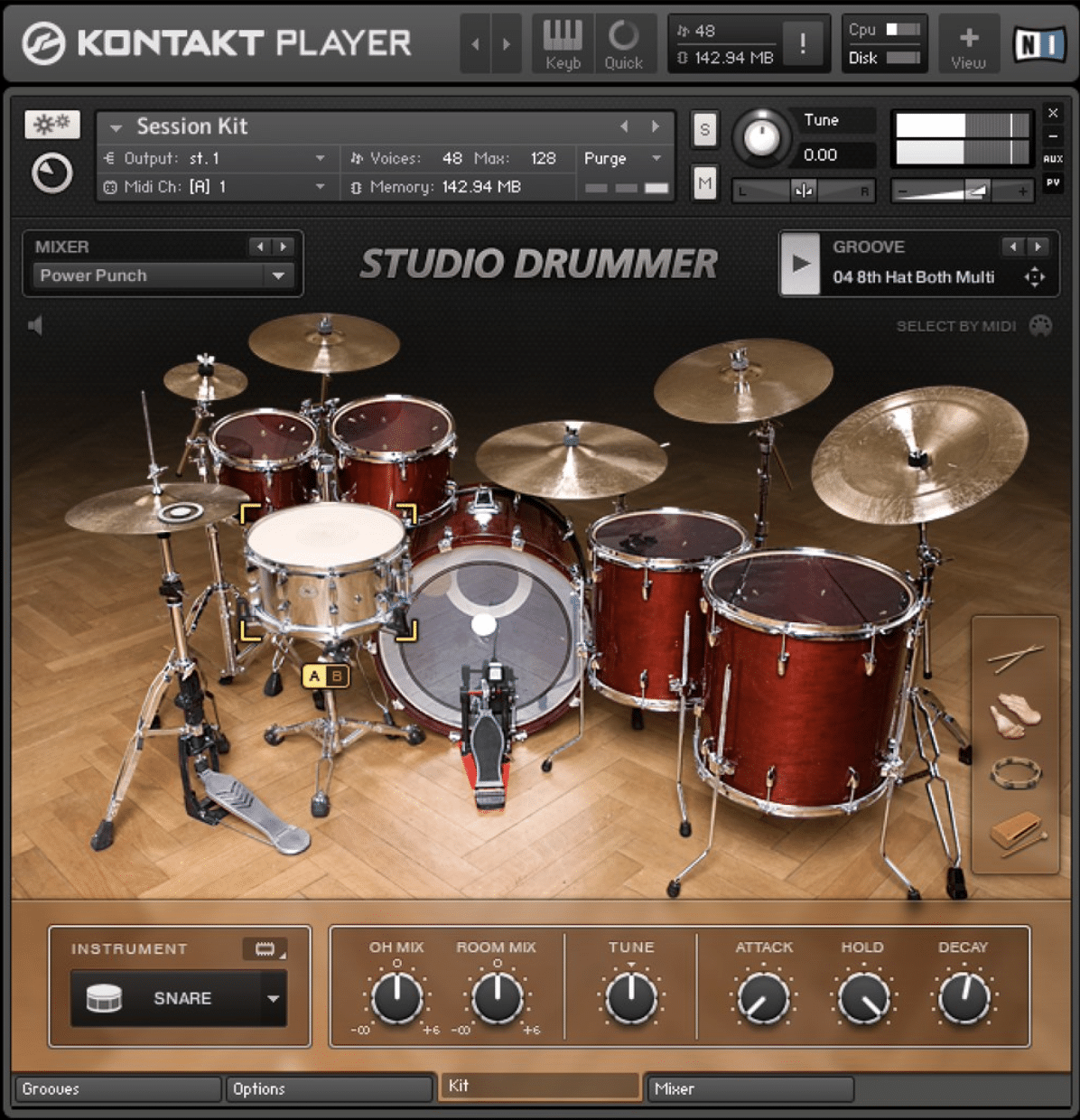Select the brushes icon in the tools sidebar
Image resolution: width=1080 pixels, height=1120 pixels.
click(1016, 714)
